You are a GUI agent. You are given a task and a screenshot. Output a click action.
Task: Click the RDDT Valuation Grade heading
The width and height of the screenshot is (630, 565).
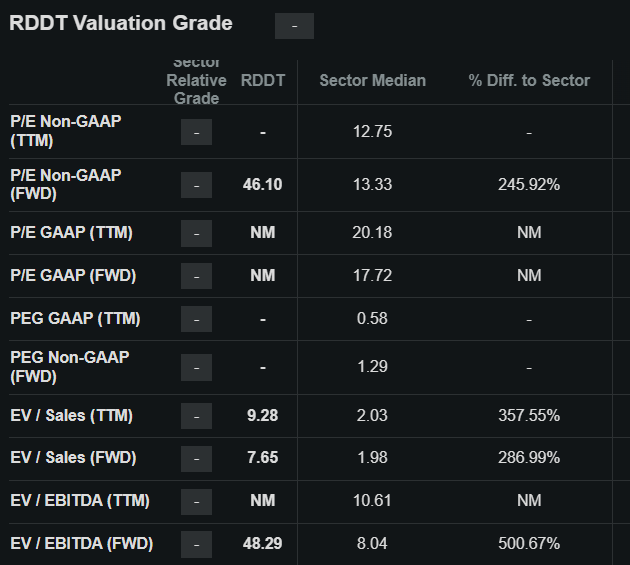tap(120, 24)
